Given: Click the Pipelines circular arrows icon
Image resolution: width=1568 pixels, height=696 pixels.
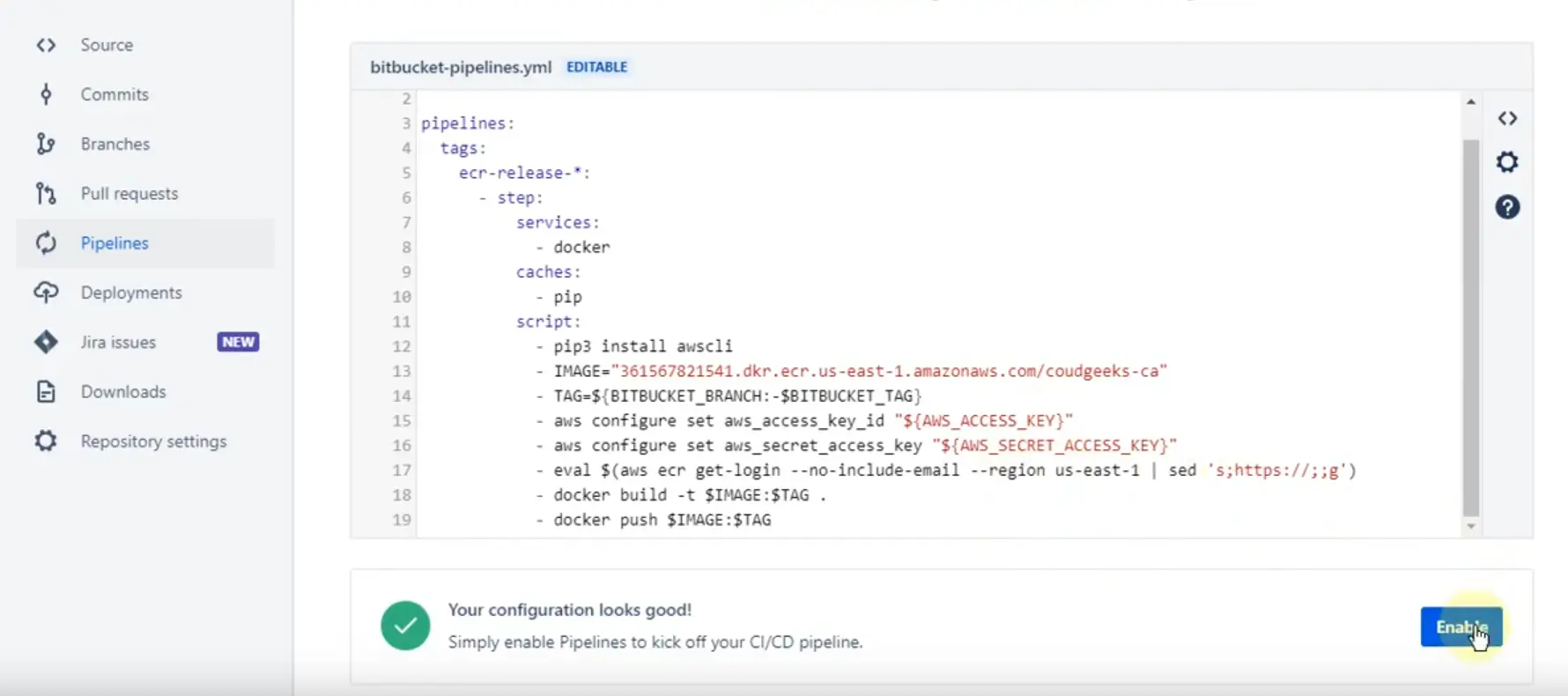Looking at the screenshot, I should (46, 243).
